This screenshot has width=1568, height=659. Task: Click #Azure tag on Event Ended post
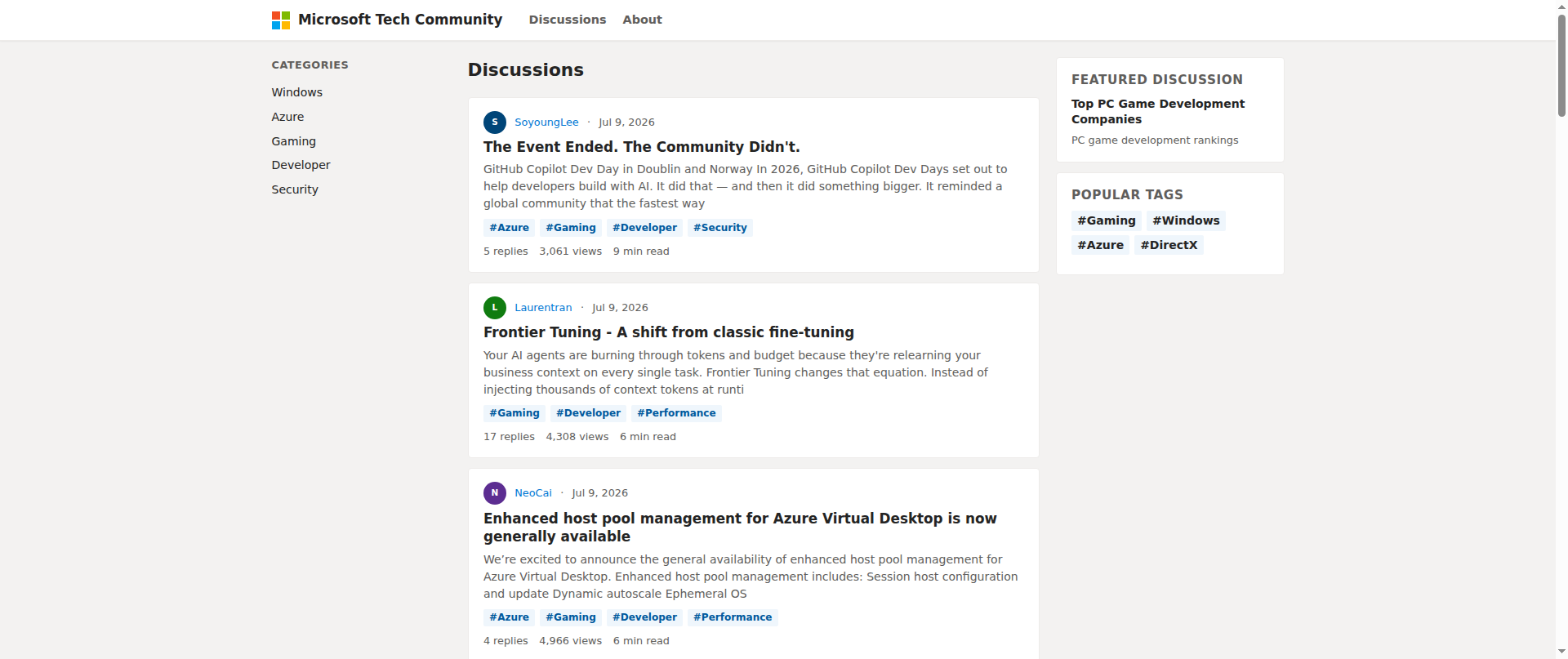(x=510, y=228)
